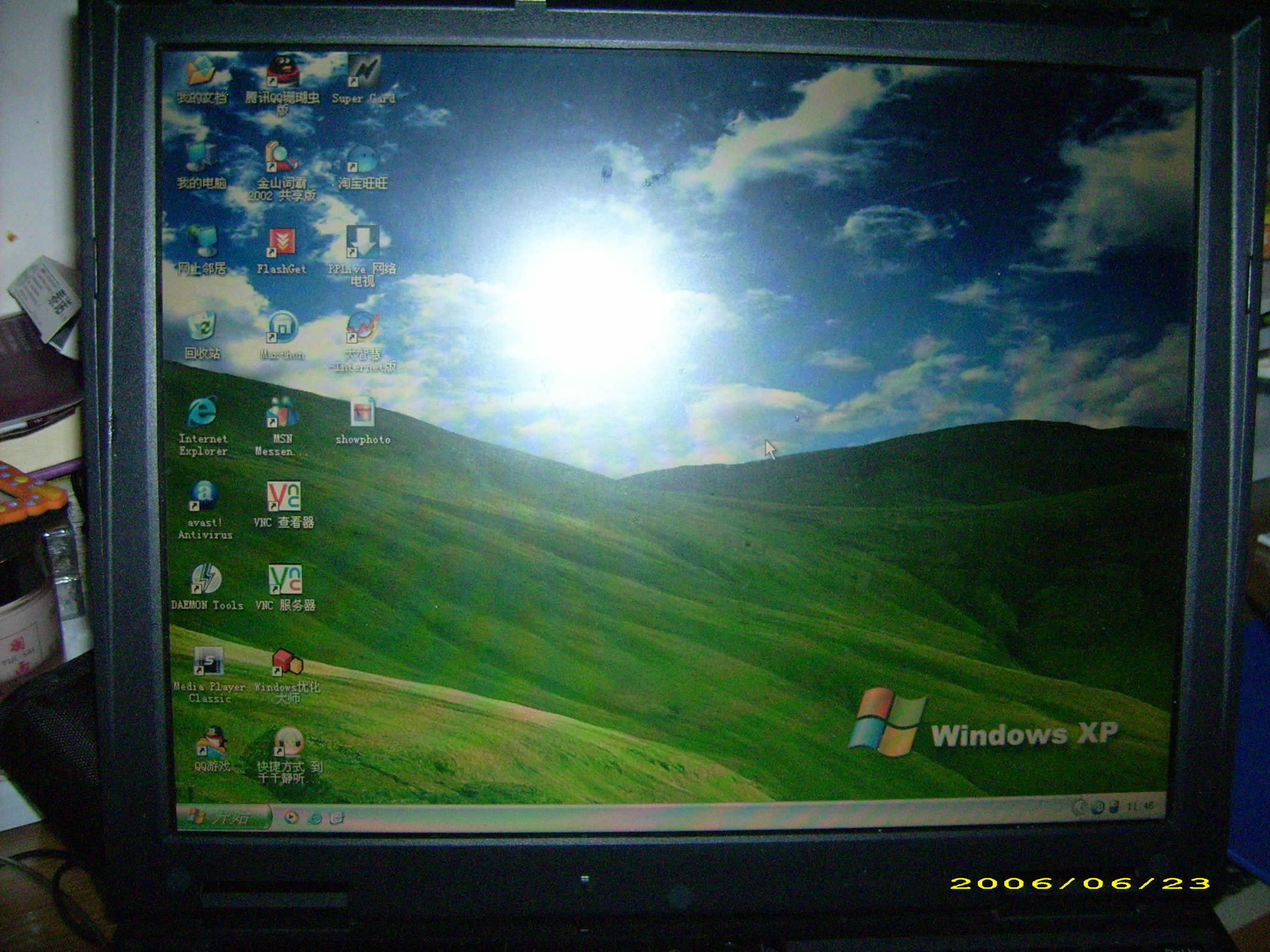This screenshot has width=1270, height=952.
Task: Click avast icon in system tray
Action: point(1098,807)
